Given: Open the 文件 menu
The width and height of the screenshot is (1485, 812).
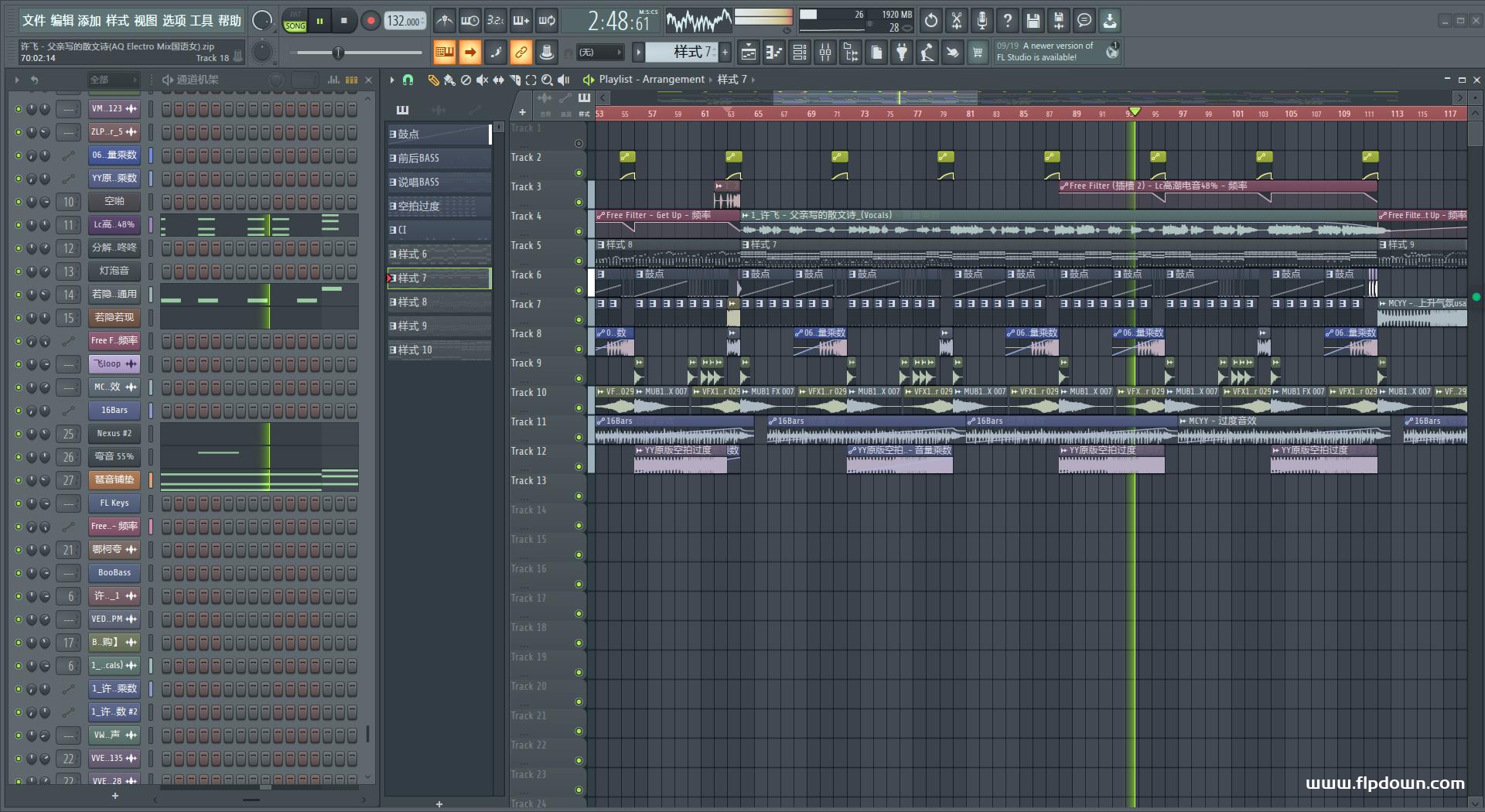Looking at the screenshot, I should (x=34, y=21).
